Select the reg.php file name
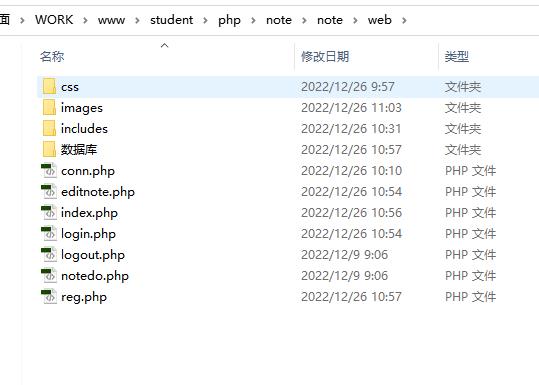 coord(84,297)
